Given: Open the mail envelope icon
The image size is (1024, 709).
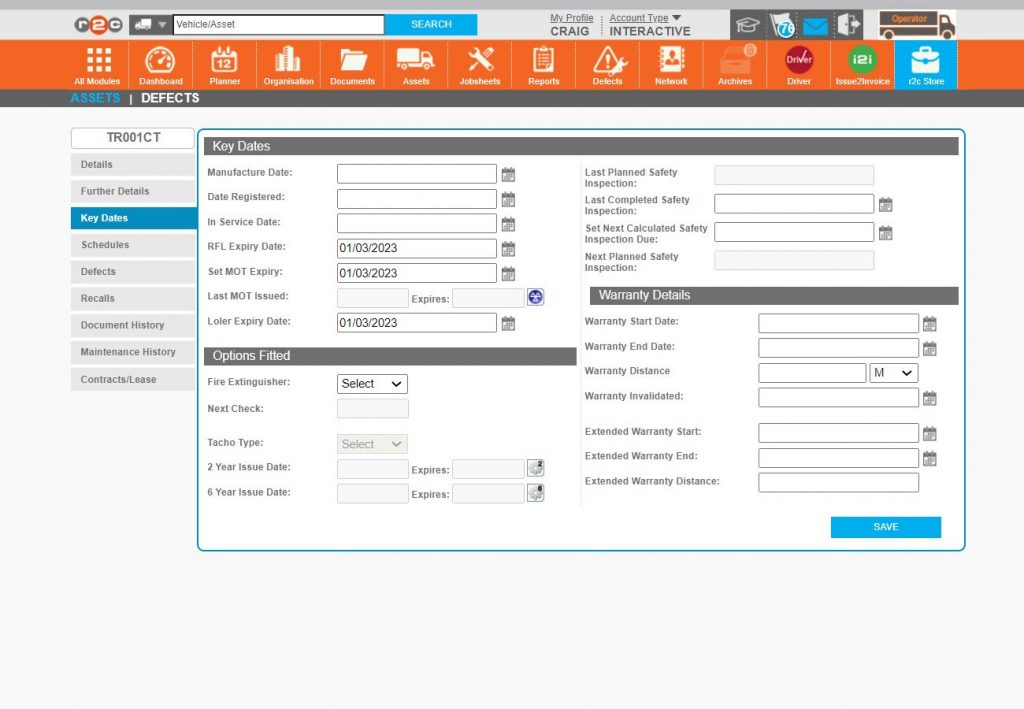Looking at the screenshot, I should click(814, 25).
